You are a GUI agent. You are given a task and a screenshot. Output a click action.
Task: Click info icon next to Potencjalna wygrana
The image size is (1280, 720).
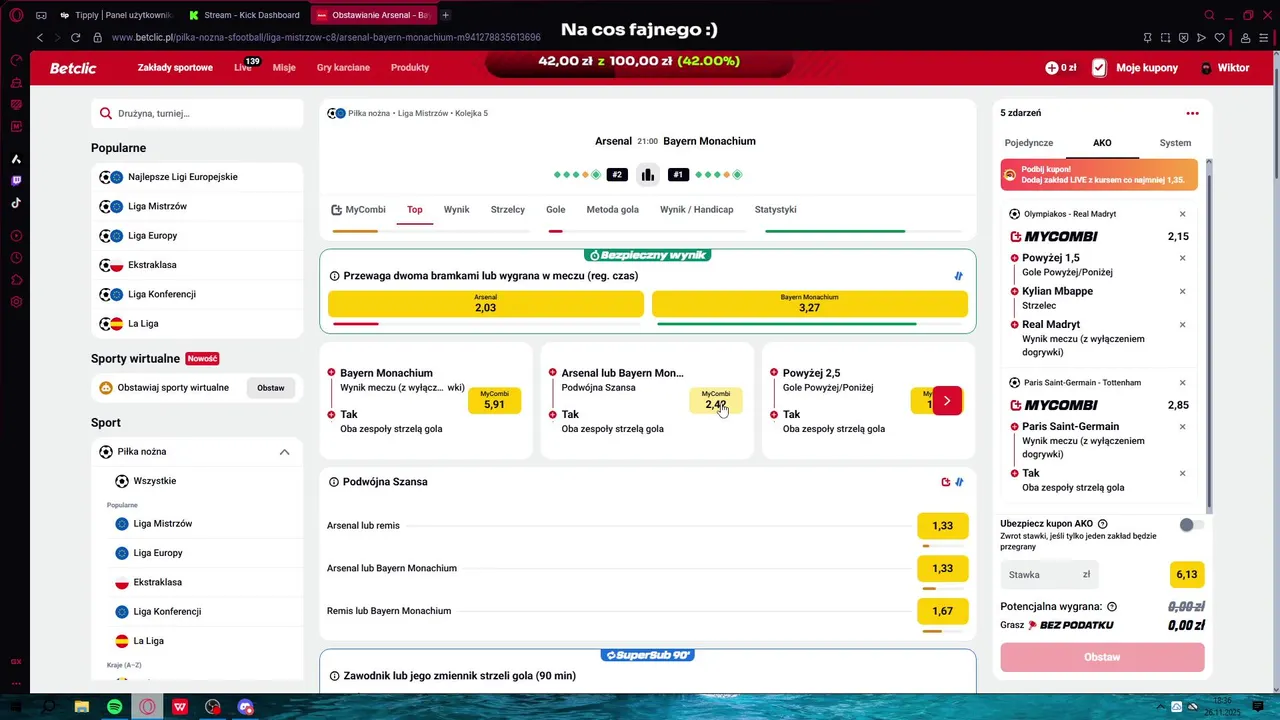point(1112,607)
